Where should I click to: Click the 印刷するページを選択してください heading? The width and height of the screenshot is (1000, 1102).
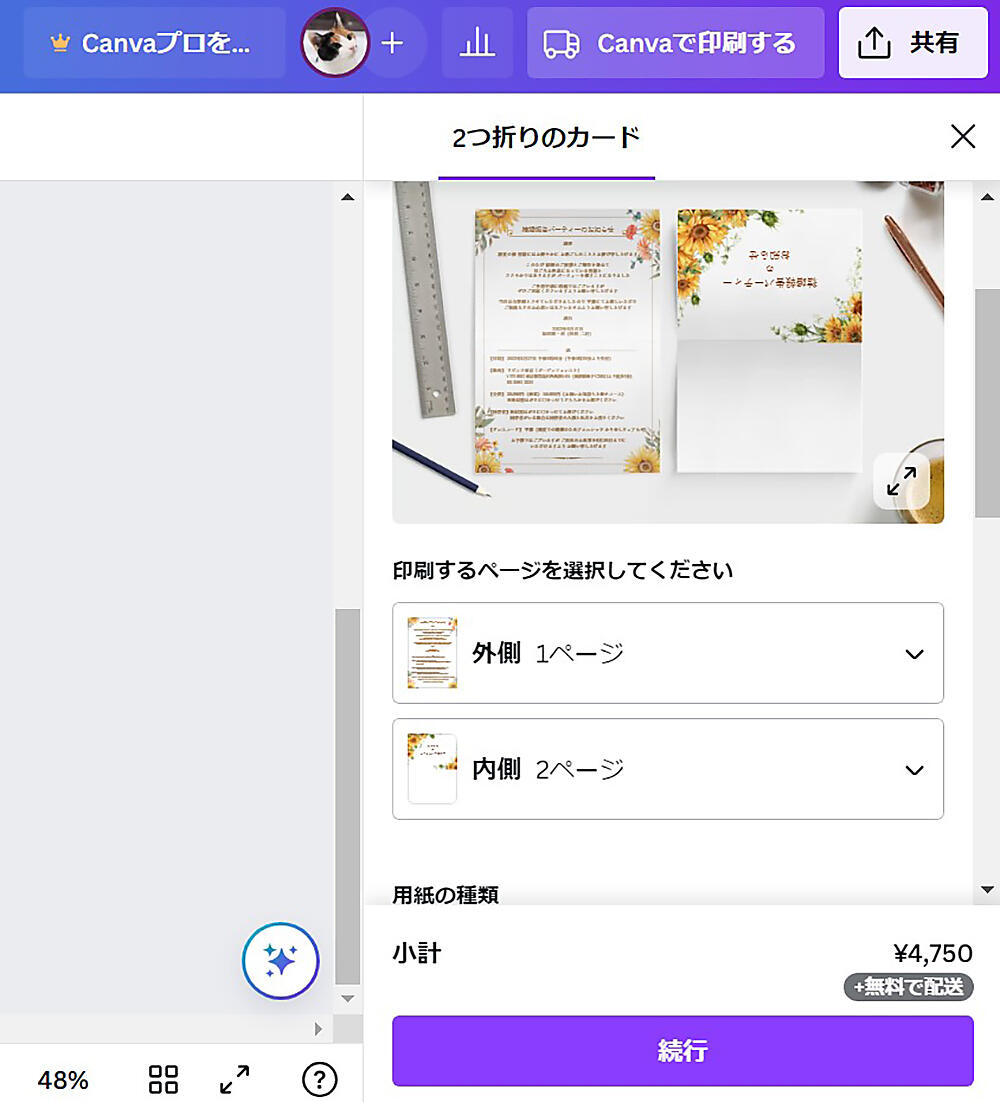563,570
